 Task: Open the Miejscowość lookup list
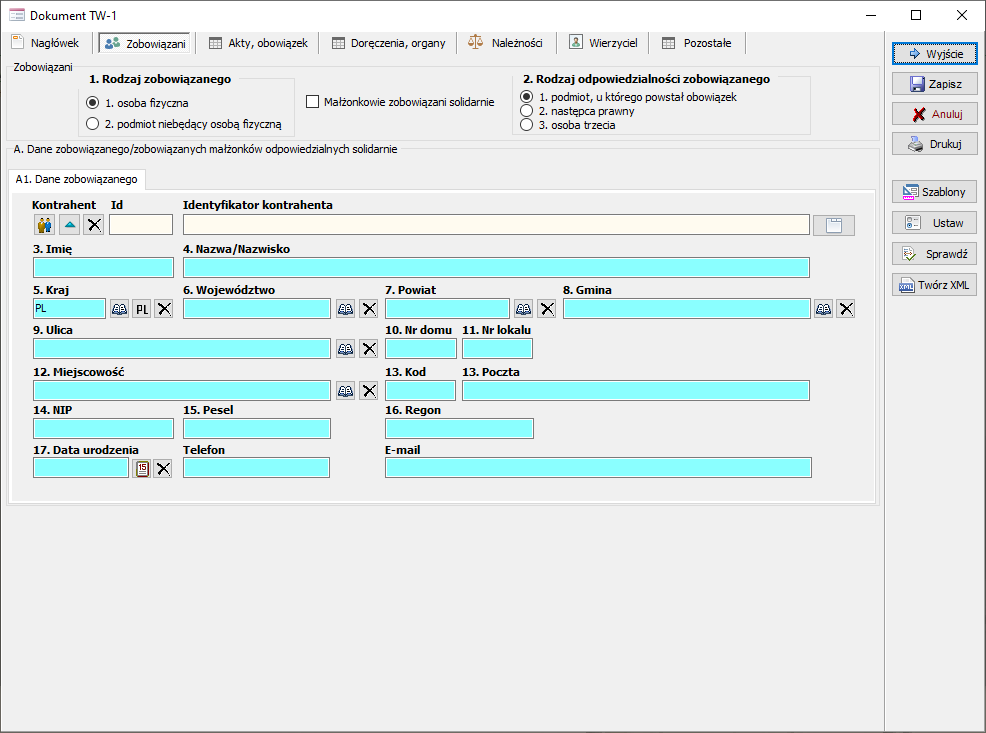click(345, 391)
